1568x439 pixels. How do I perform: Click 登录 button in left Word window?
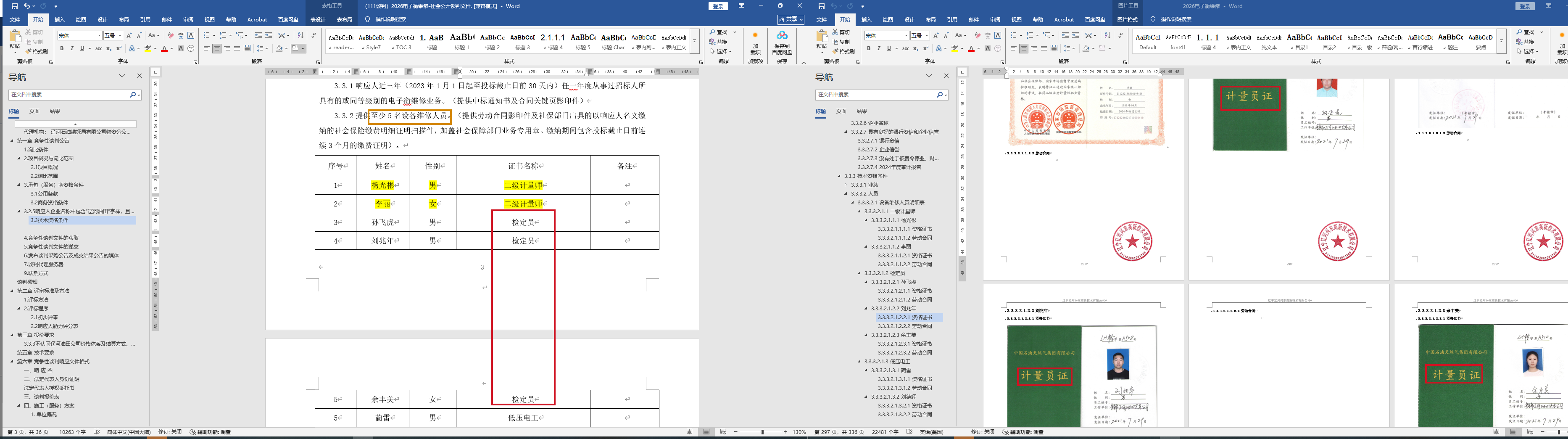[718, 6]
